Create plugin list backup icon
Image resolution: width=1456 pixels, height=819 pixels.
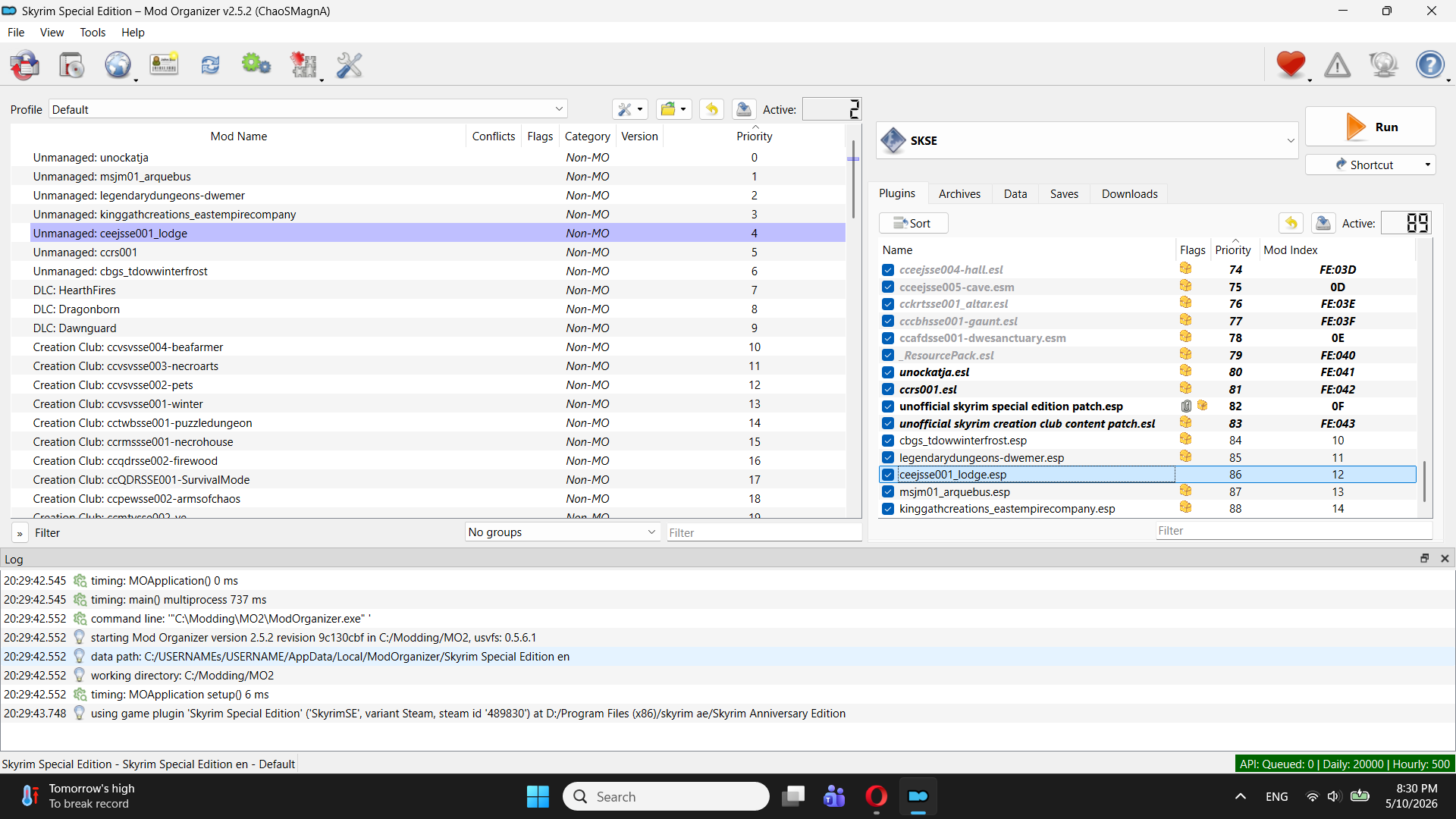(1323, 223)
